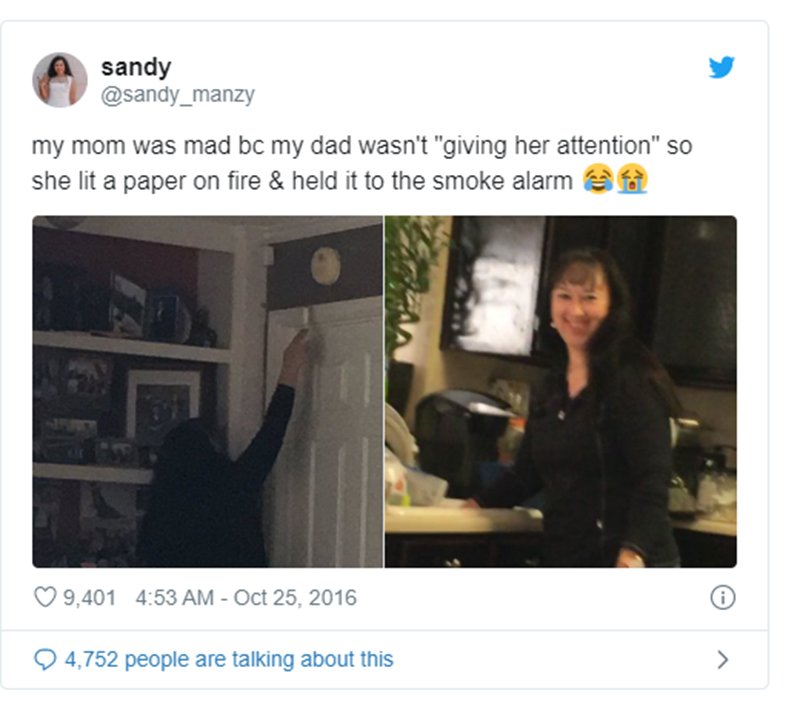Click the 9,401 likes count

coord(89,597)
